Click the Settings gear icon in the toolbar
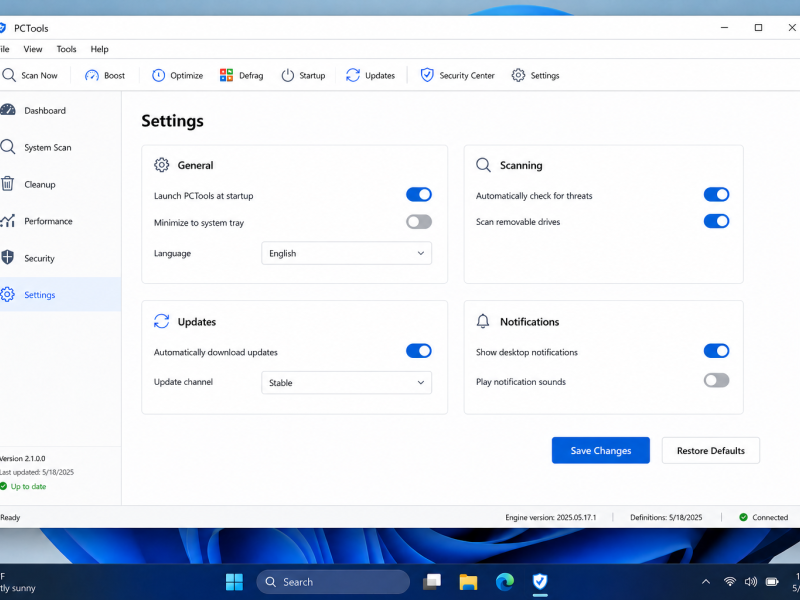The height and width of the screenshot is (600, 800). (x=518, y=76)
